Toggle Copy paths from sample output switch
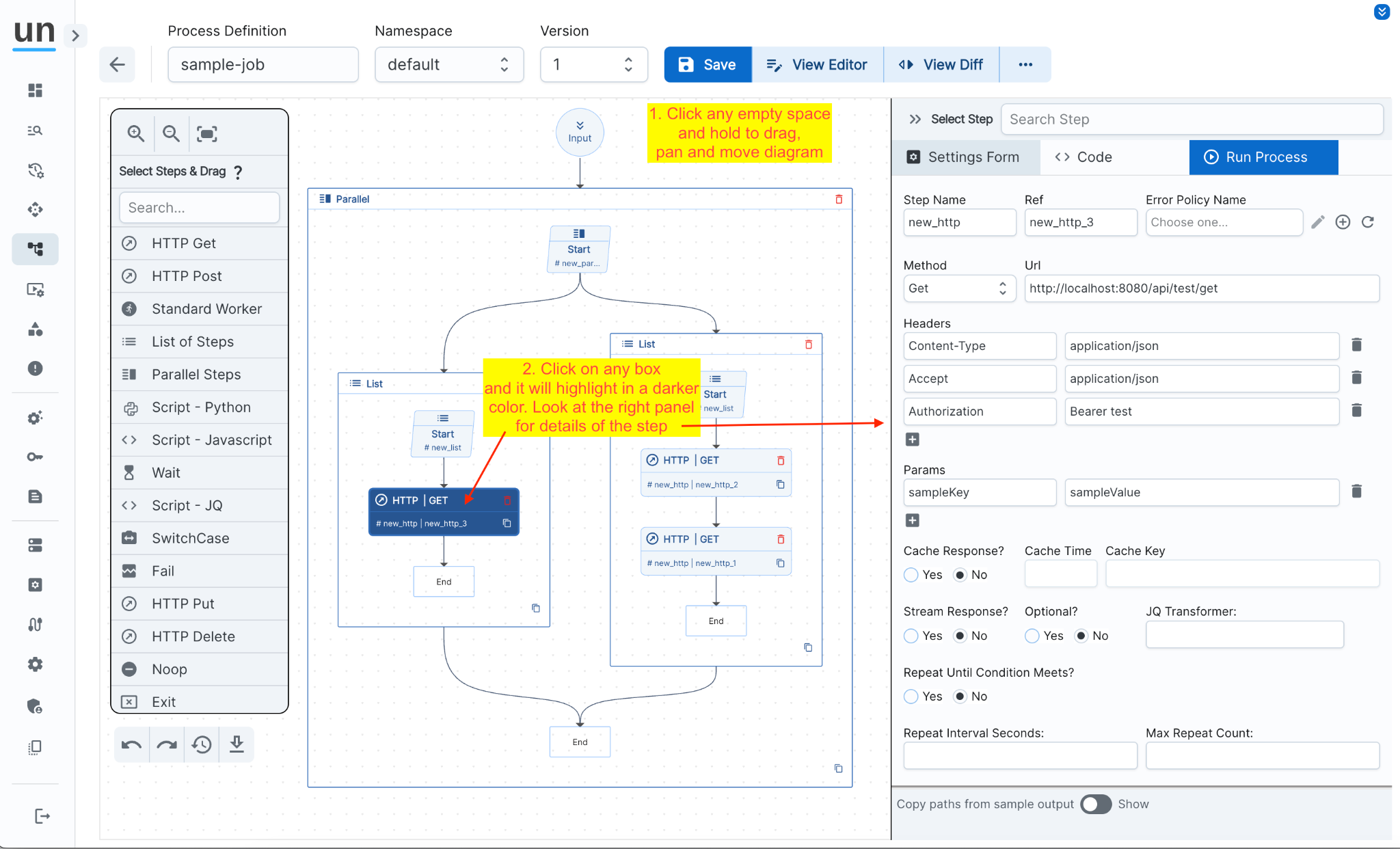 tap(1096, 804)
